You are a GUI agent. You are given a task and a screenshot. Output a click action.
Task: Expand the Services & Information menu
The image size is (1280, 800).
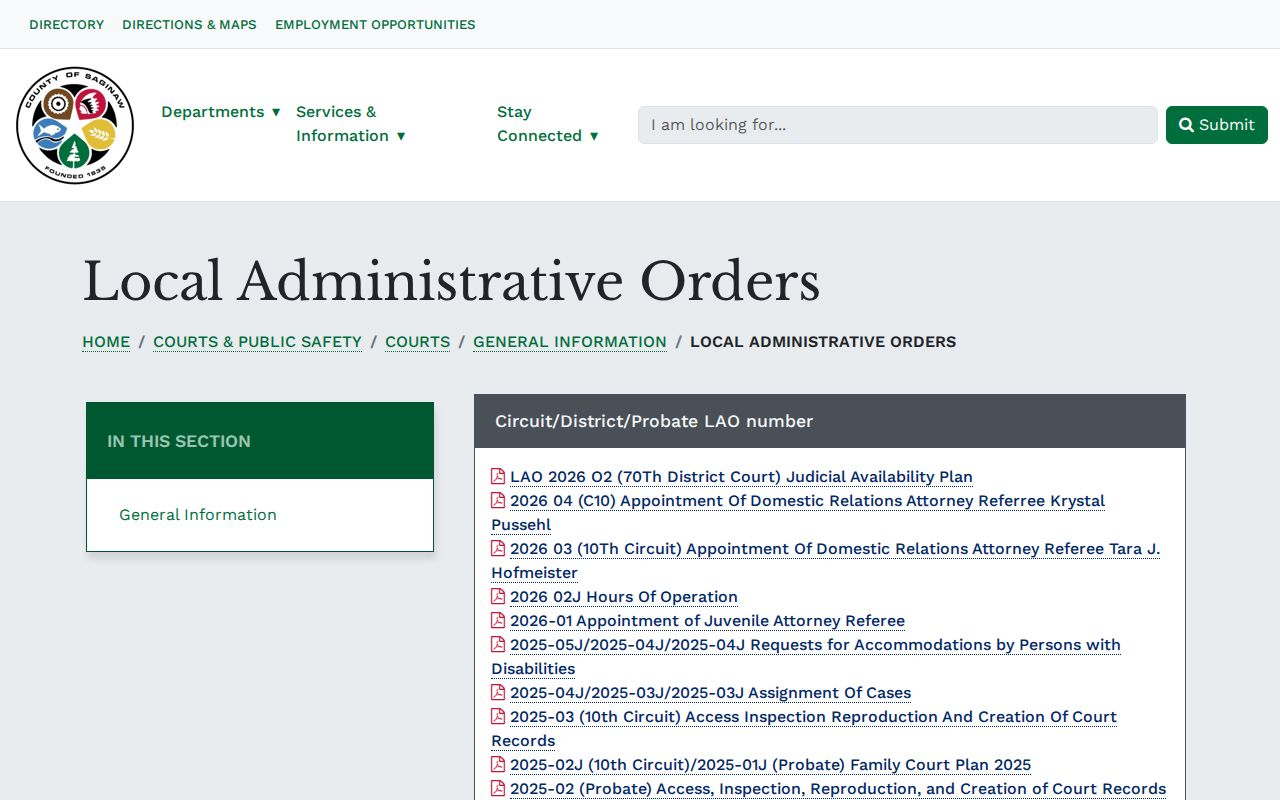351,124
